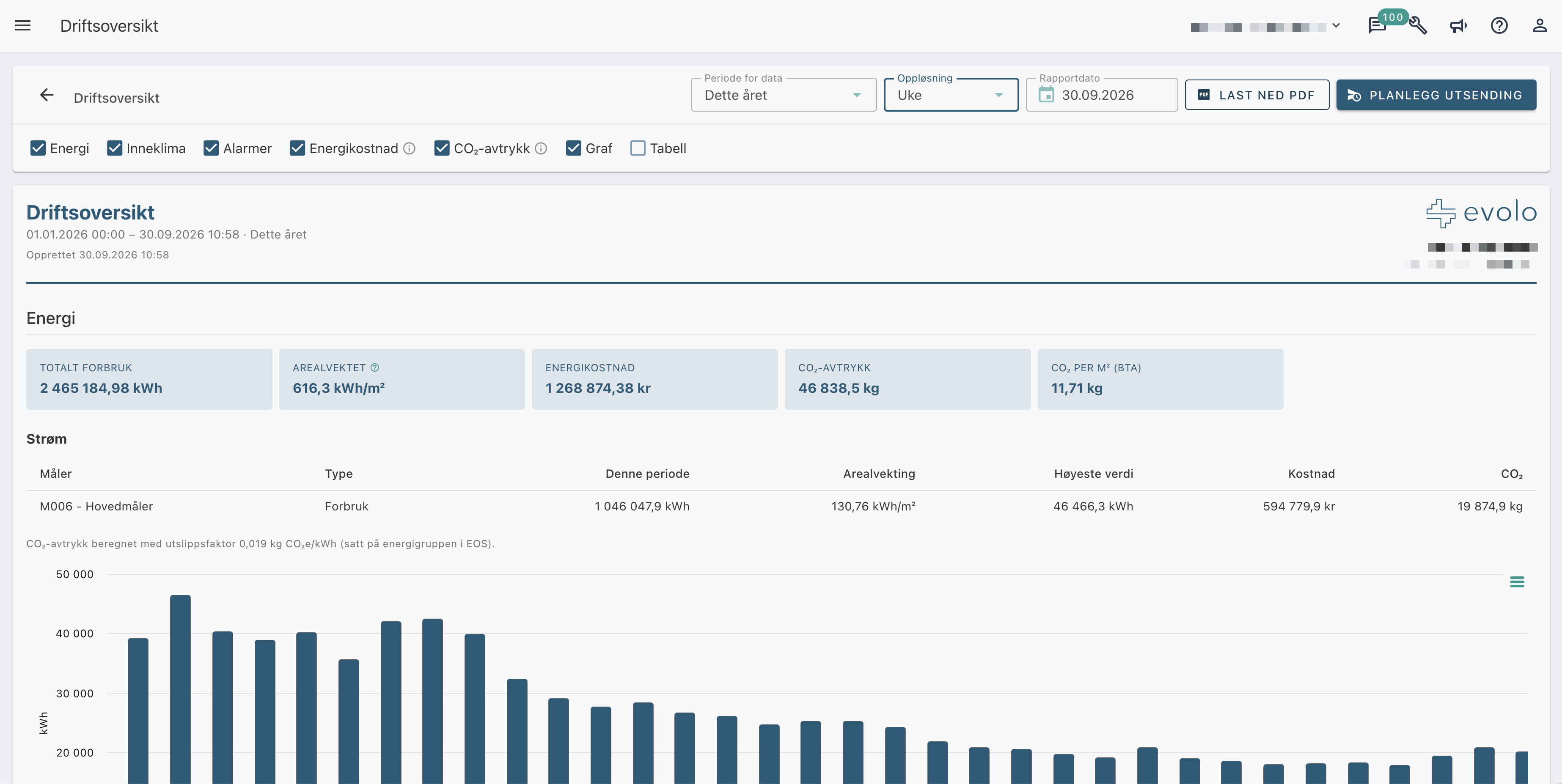Viewport: 1562px width, 784px height.
Task: Expand the organization selector in header
Action: point(1266,27)
